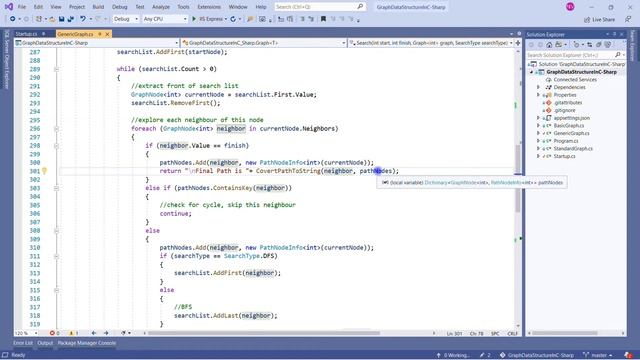This screenshot has width=640, height=360.
Task: Open the type dropdown Graph<T>
Action: (264, 43)
